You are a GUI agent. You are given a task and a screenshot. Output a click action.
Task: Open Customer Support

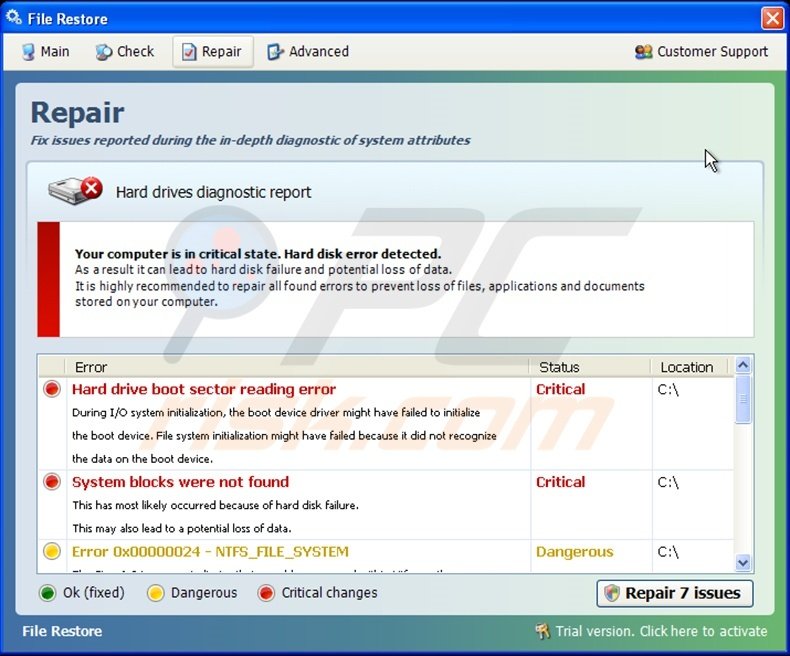point(701,52)
